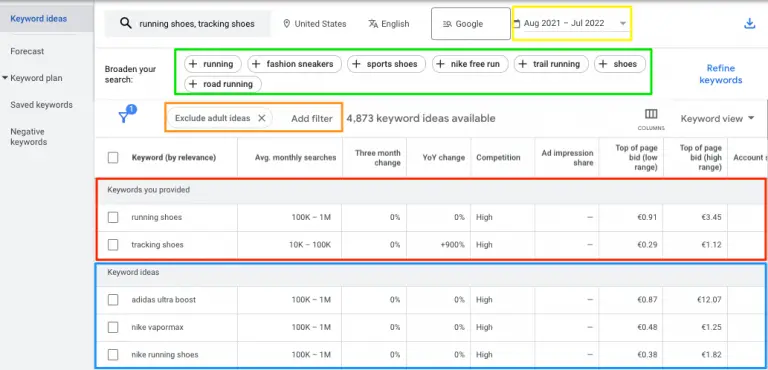
Task: Open the date range dropdown arrow
Action: pos(623,24)
